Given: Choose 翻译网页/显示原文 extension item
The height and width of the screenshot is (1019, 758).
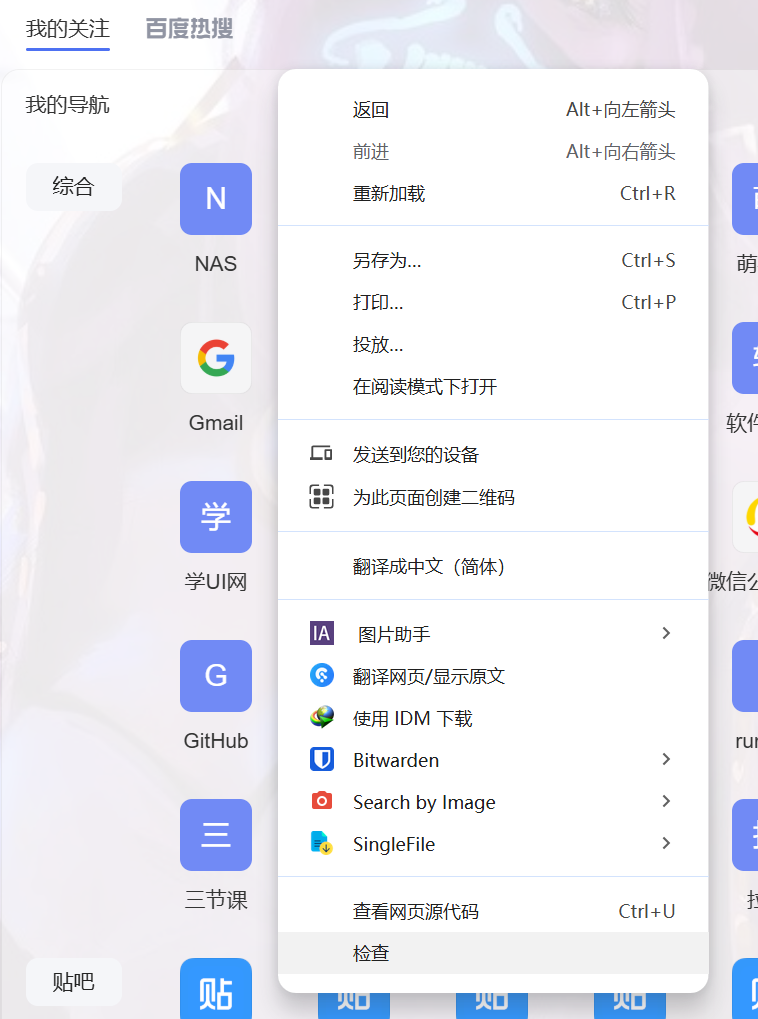Looking at the screenshot, I should point(428,676).
